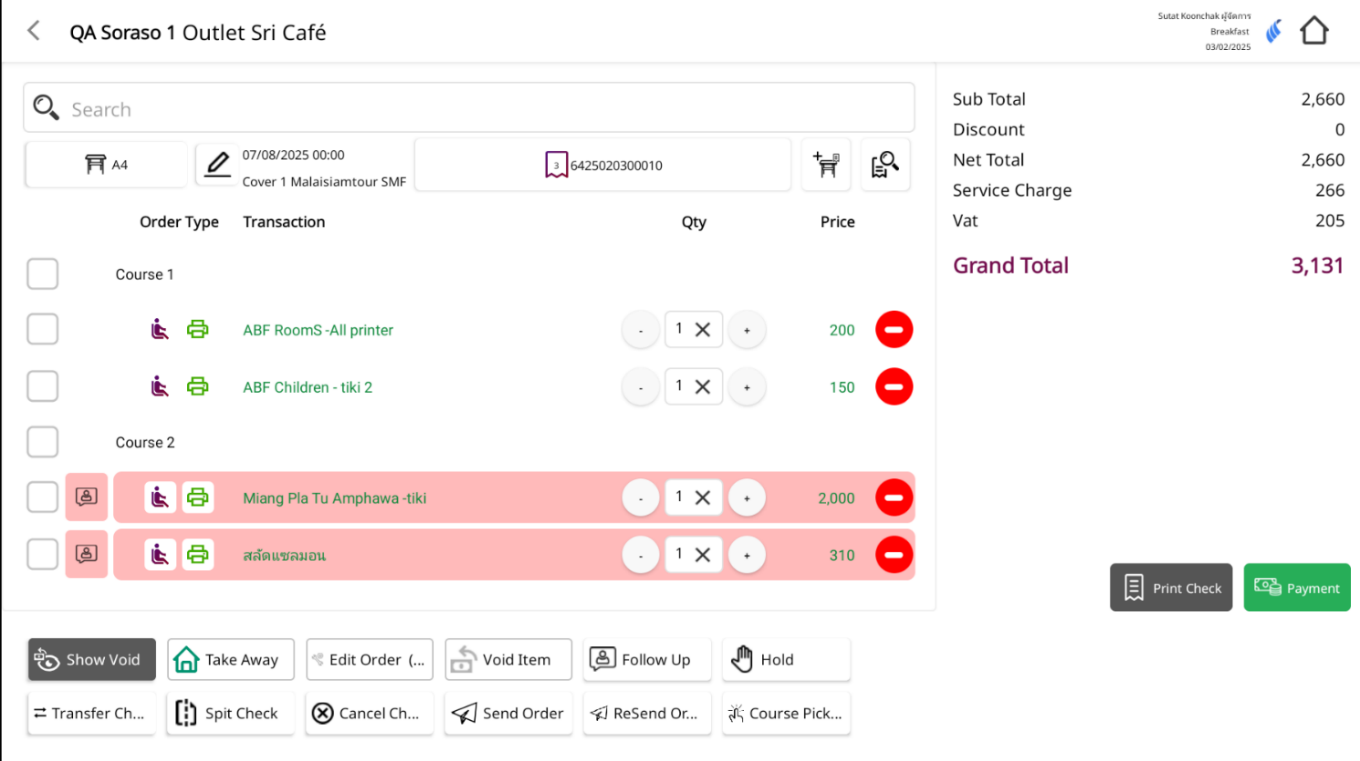Increase quantity of ABF RoomS item
This screenshot has height=761, width=1360.
(x=746, y=330)
